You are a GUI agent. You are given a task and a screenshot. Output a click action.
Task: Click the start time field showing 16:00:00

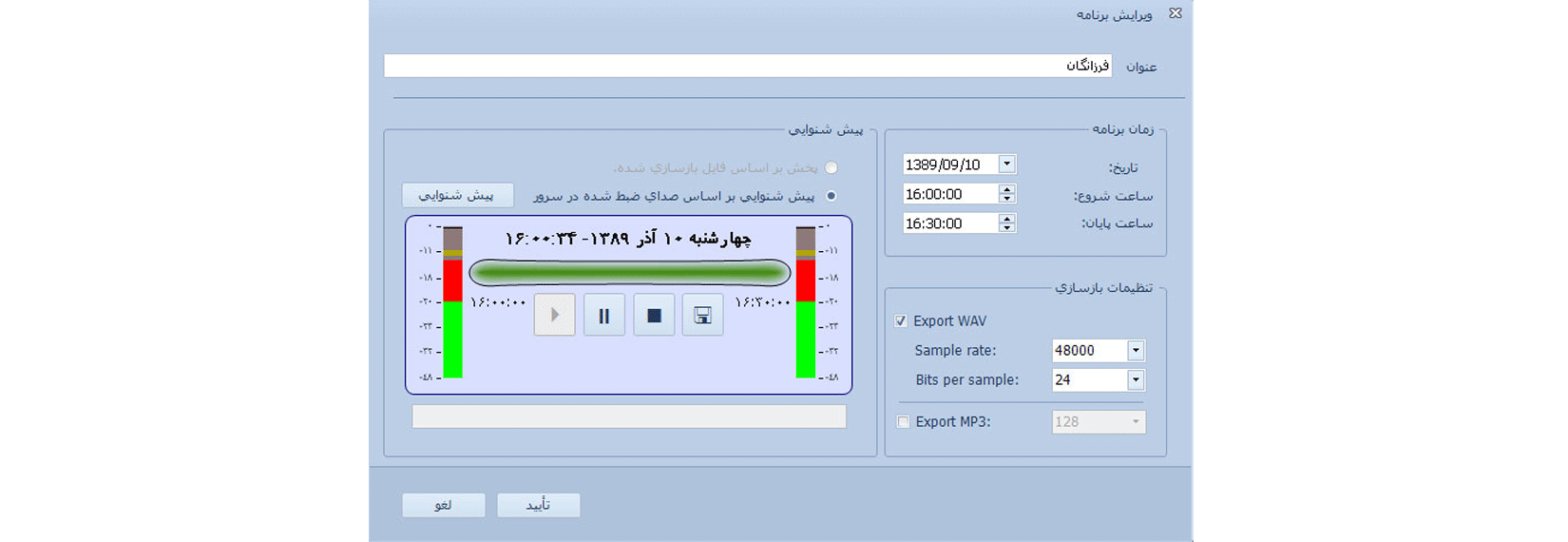tap(949, 194)
